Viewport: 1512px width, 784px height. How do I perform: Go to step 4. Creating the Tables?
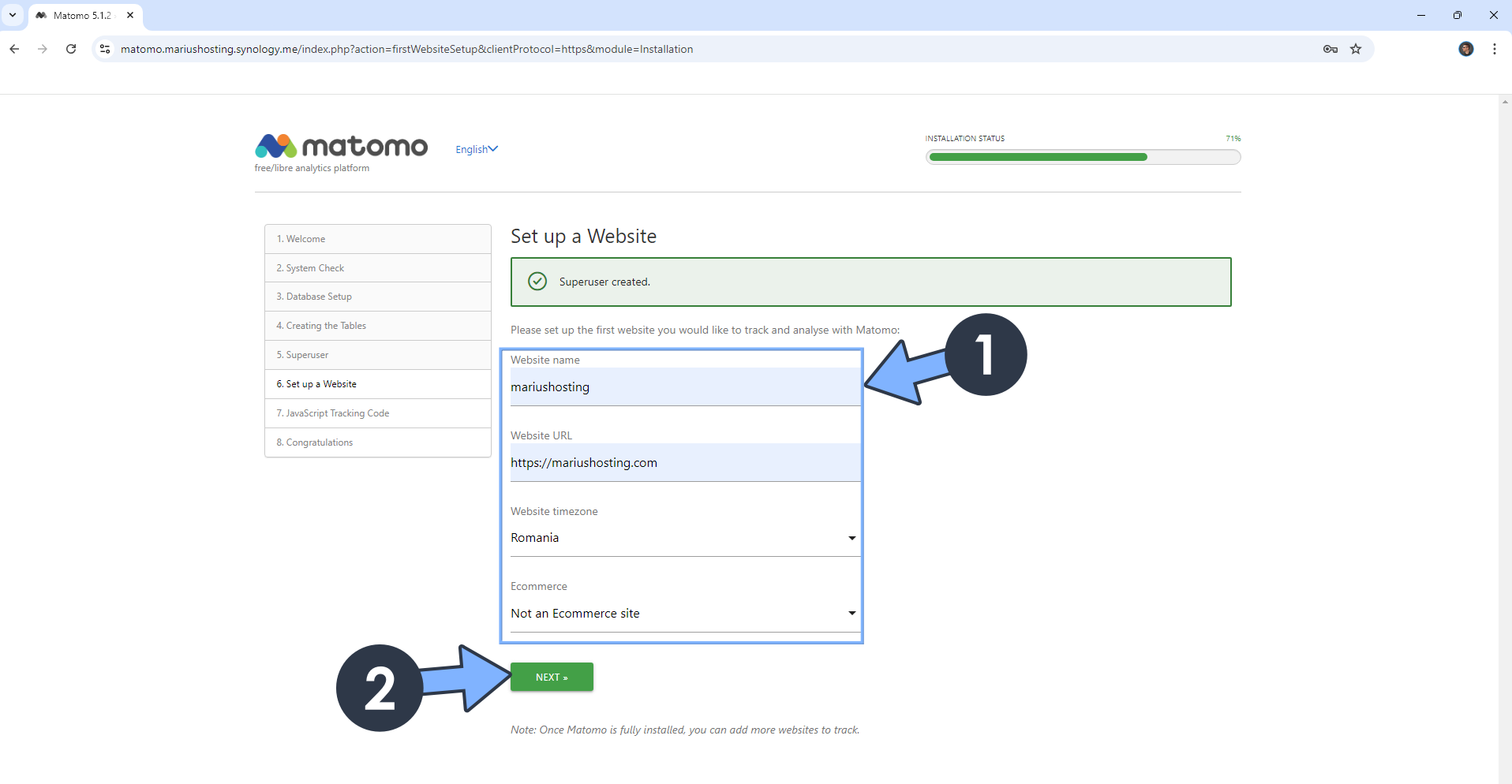[378, 326]
